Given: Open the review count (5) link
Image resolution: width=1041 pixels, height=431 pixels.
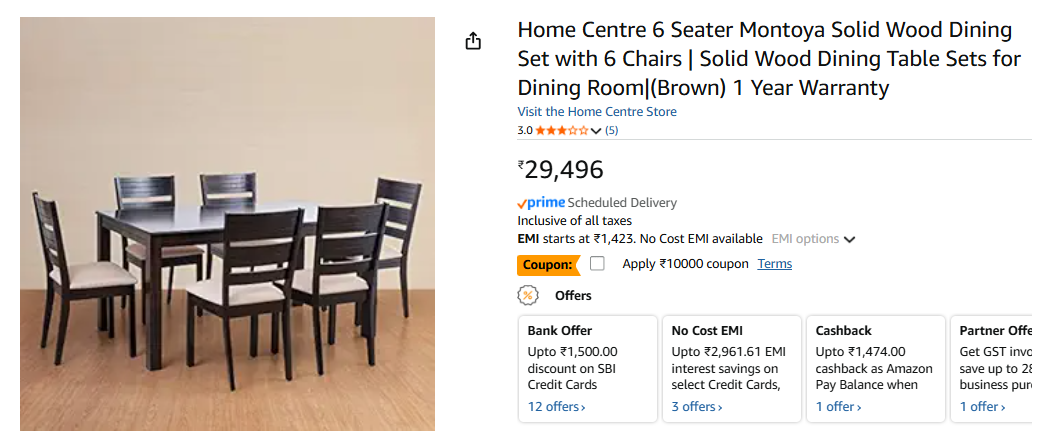Looking at the screenshot, I should point(612,130).
